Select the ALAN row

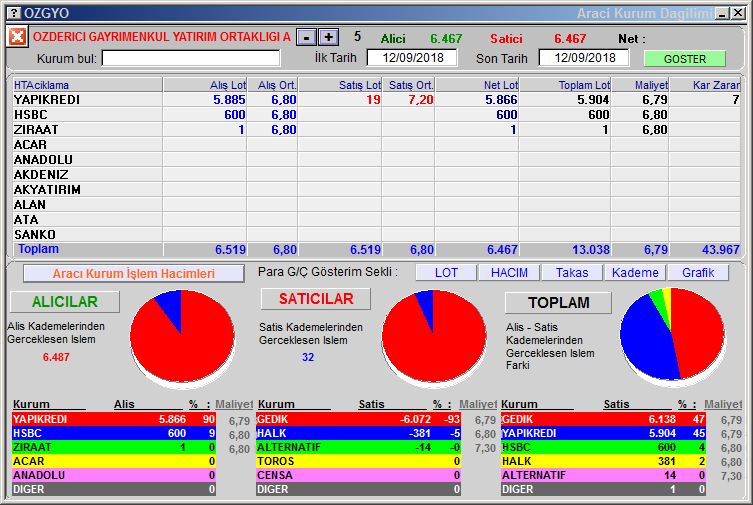point(376,204)
